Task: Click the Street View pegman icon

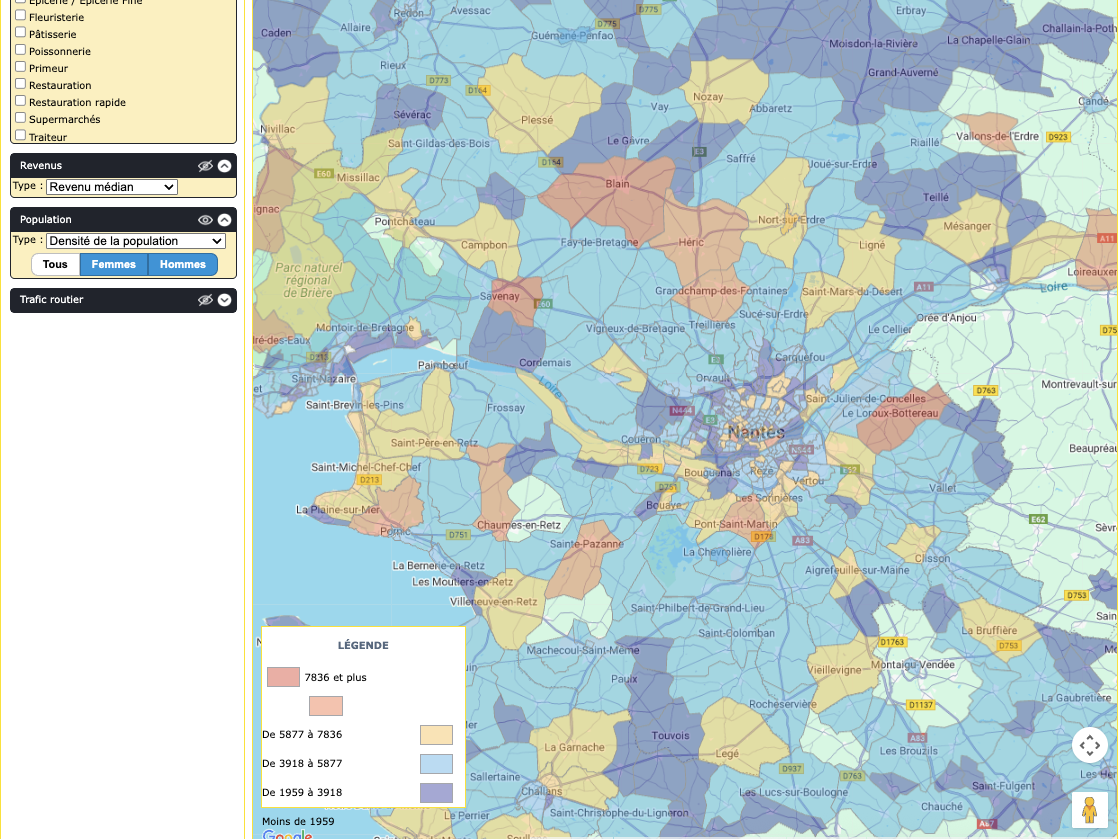Action: (x=1089, y=810)
